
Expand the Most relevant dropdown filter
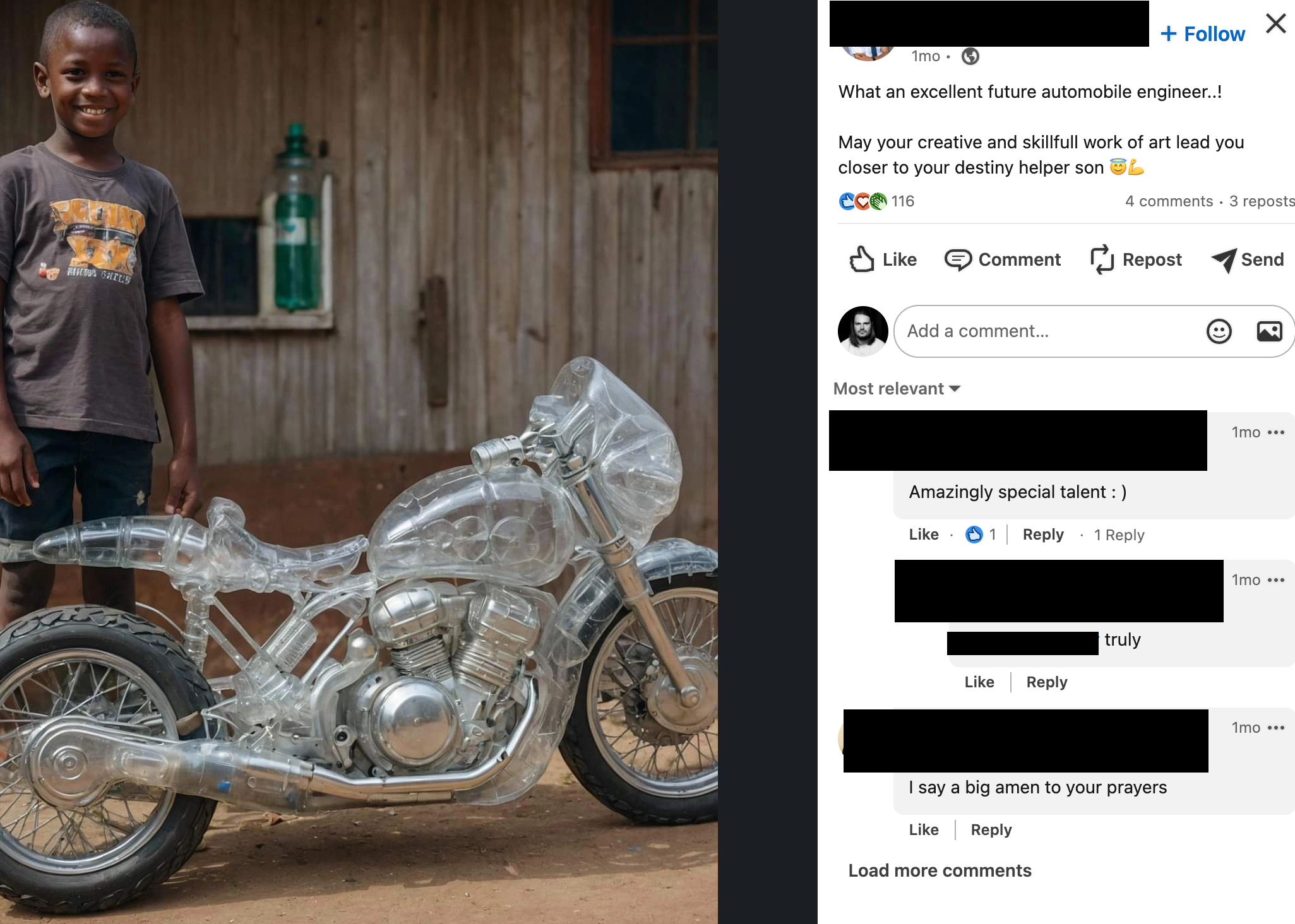coord(897,389)
